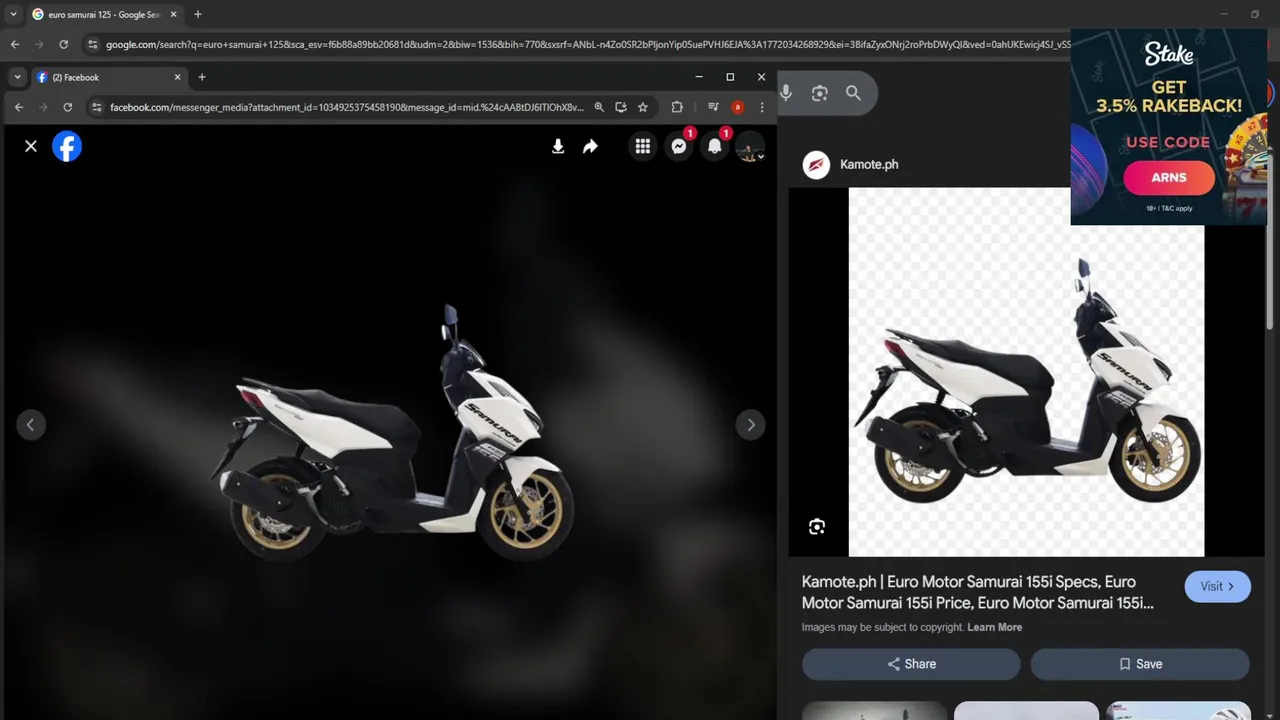Image resolution: width=1280 pixels, height=720 pixels.
Task: Click the google.com search URL field
Action: click(588, 44)
